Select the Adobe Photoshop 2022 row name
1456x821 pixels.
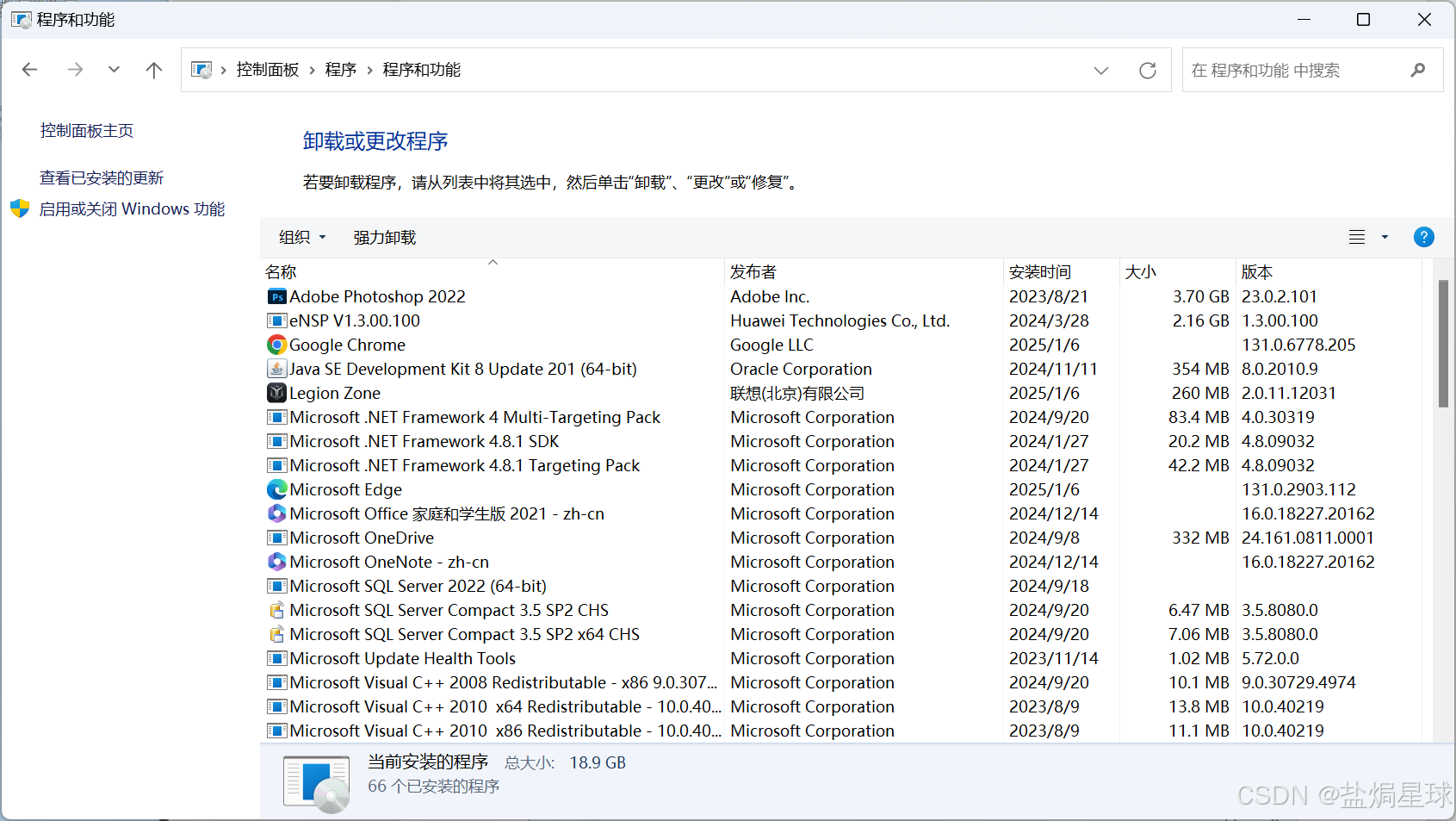(377, 297)
